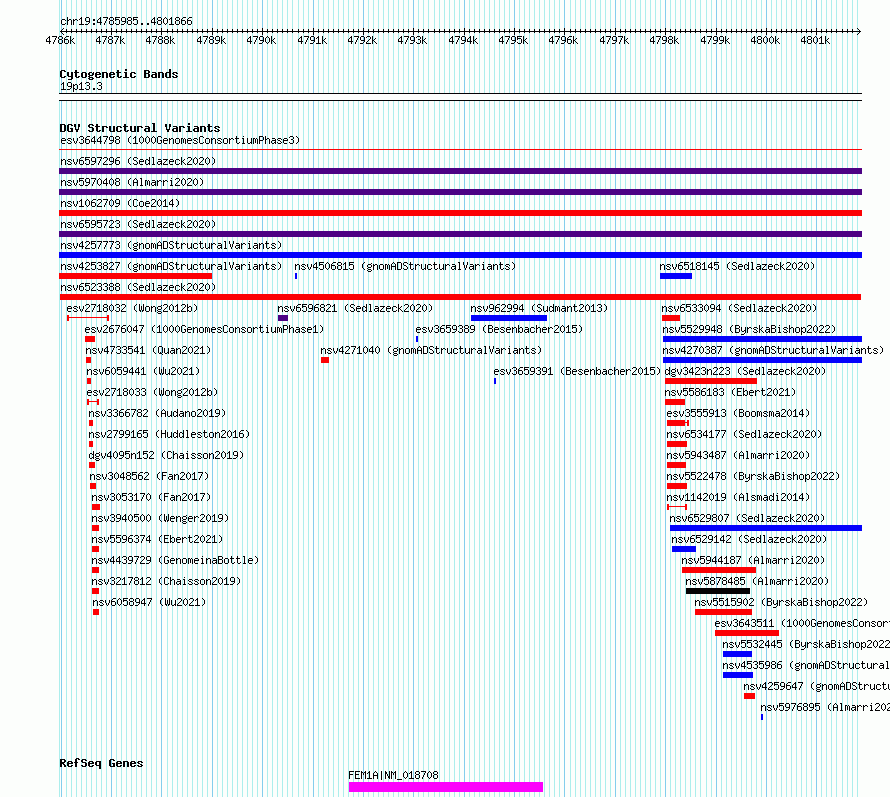This screenshot has width=890, height=797.
Task: Click the nsv1142019 (Alsmadi2014) label
Action: 738,497
